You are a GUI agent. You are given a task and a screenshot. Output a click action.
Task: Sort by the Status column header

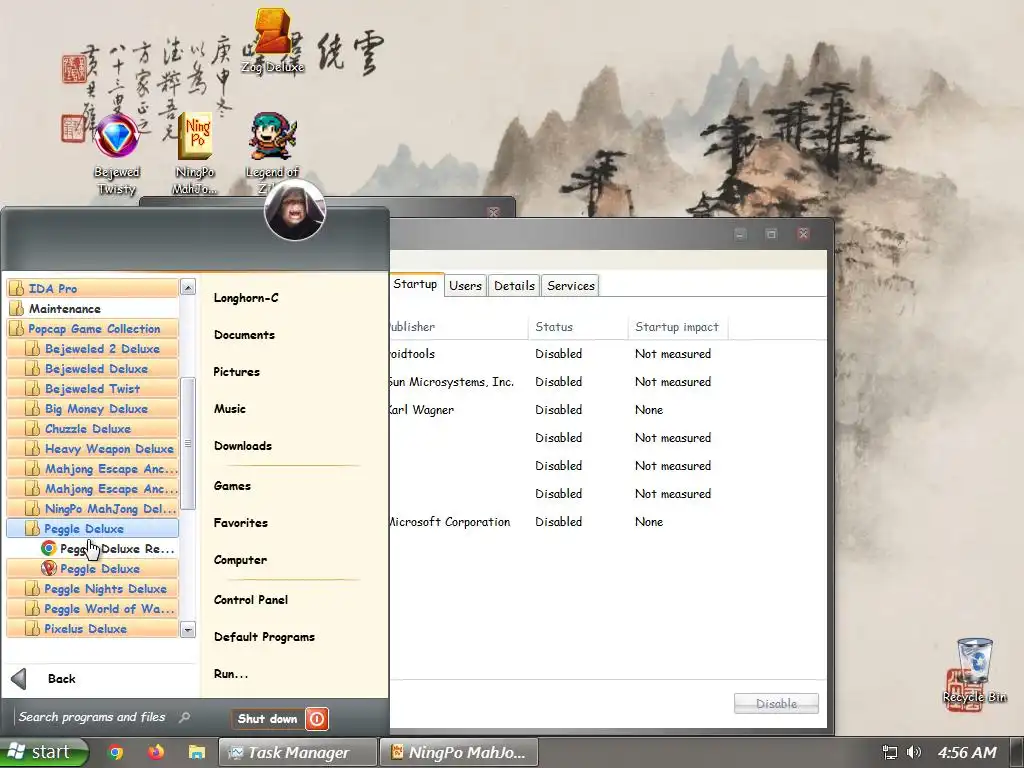(578, 327)
